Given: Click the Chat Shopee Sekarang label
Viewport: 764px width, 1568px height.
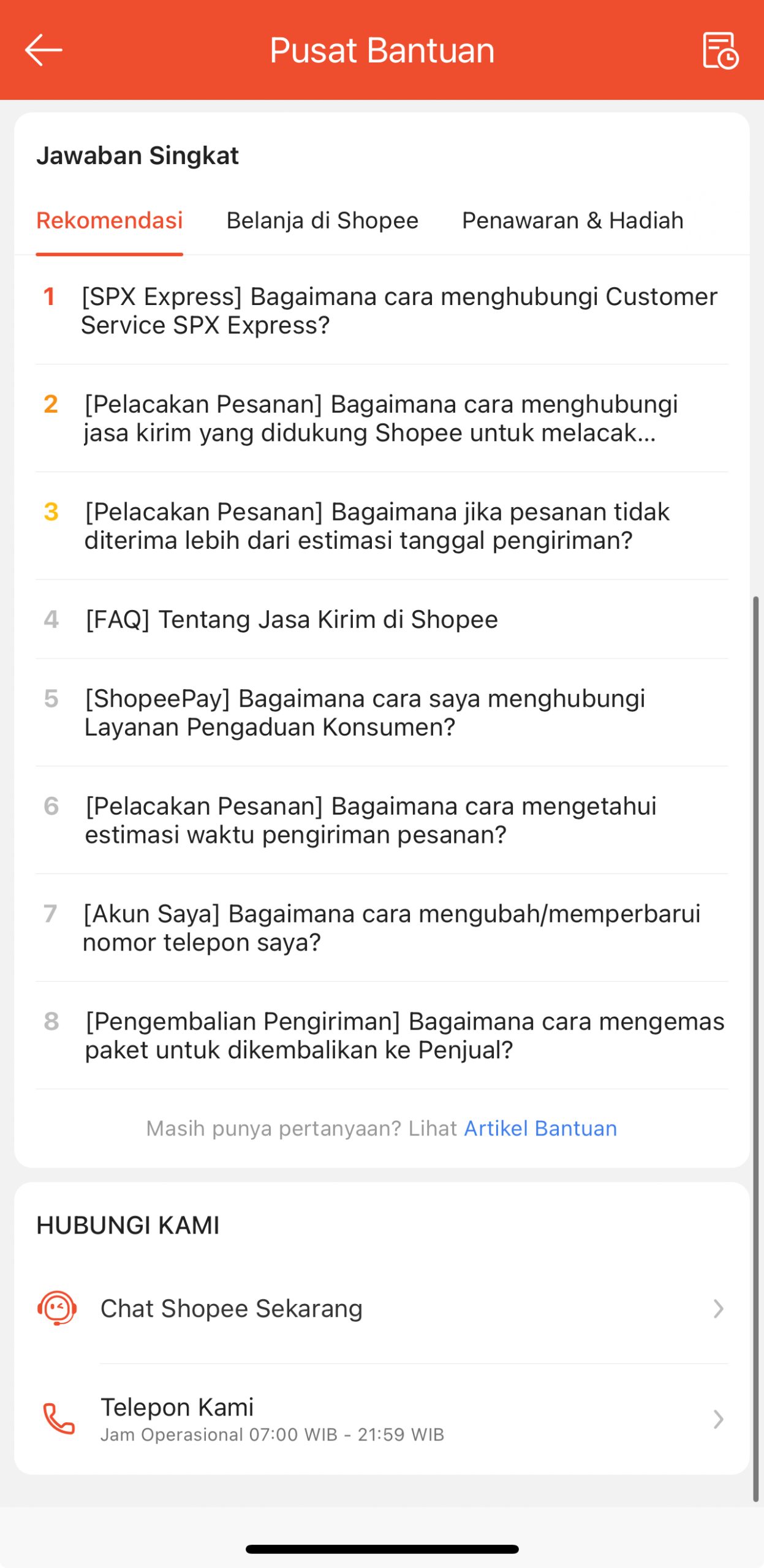Looking at the screenshot, I should [x=232, y=1308].
